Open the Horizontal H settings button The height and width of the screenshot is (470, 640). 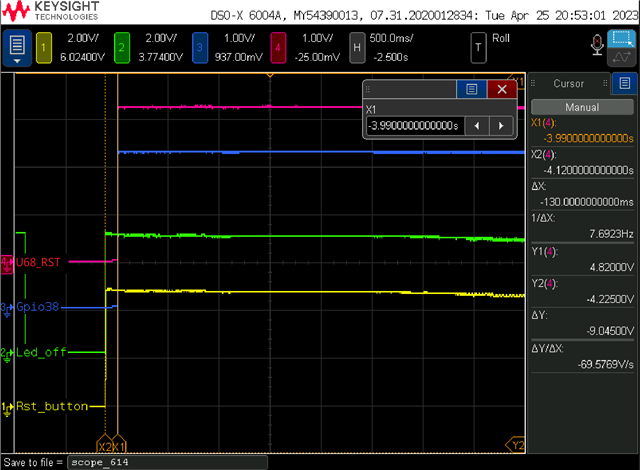pyautogui.click(x=357, y=48)
